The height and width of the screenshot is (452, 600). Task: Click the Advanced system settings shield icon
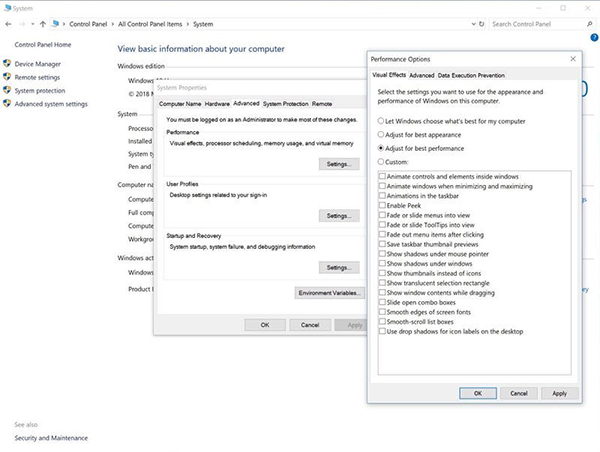pos(7,103)
